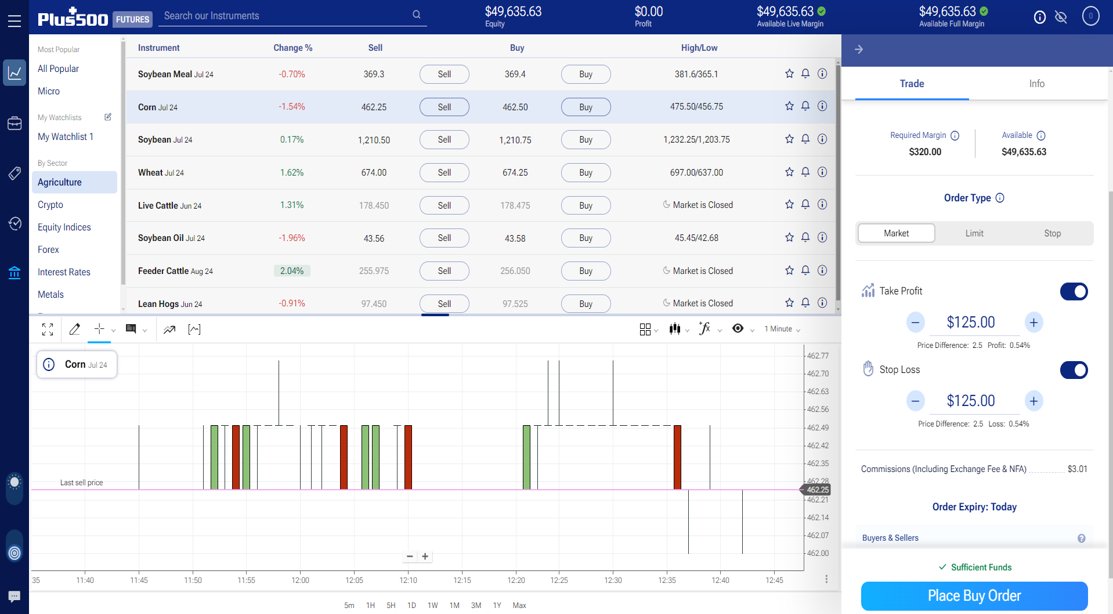Image resolution: width=1113 pixels, height=614 pixels.
Task: Click Place Buy Order
Action: (x=975, y=595)
